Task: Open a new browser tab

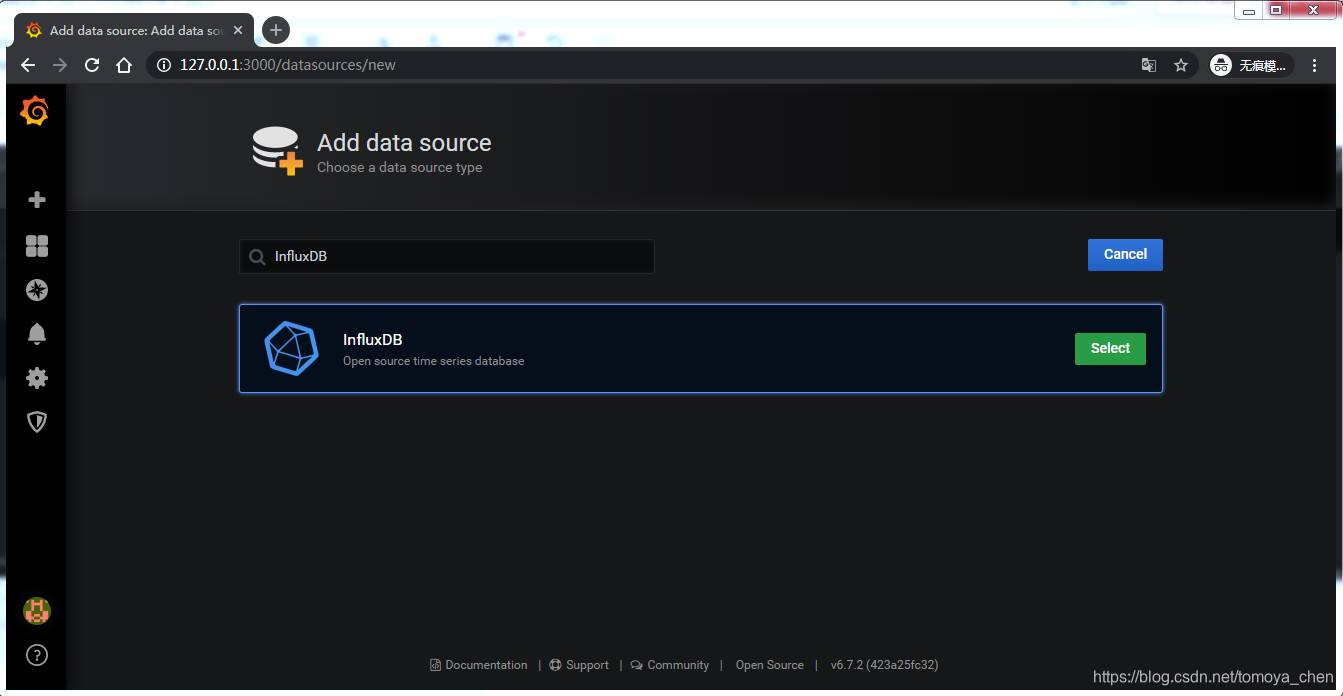Action: [x=276, y=30]
